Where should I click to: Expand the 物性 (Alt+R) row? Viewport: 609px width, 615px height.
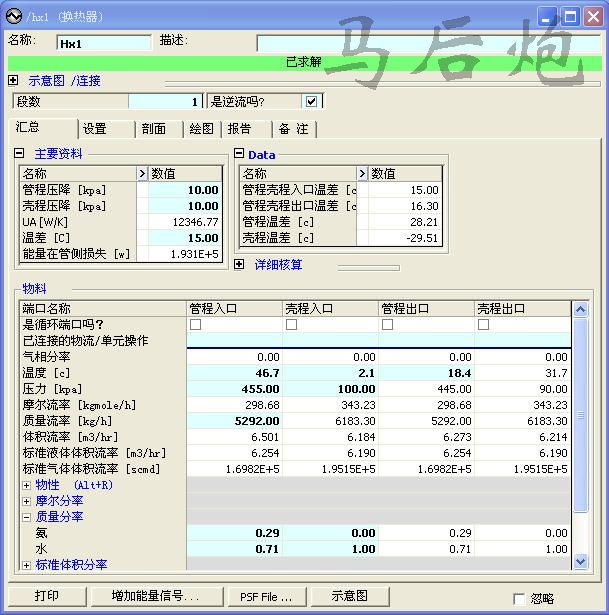tap(27, 485)
